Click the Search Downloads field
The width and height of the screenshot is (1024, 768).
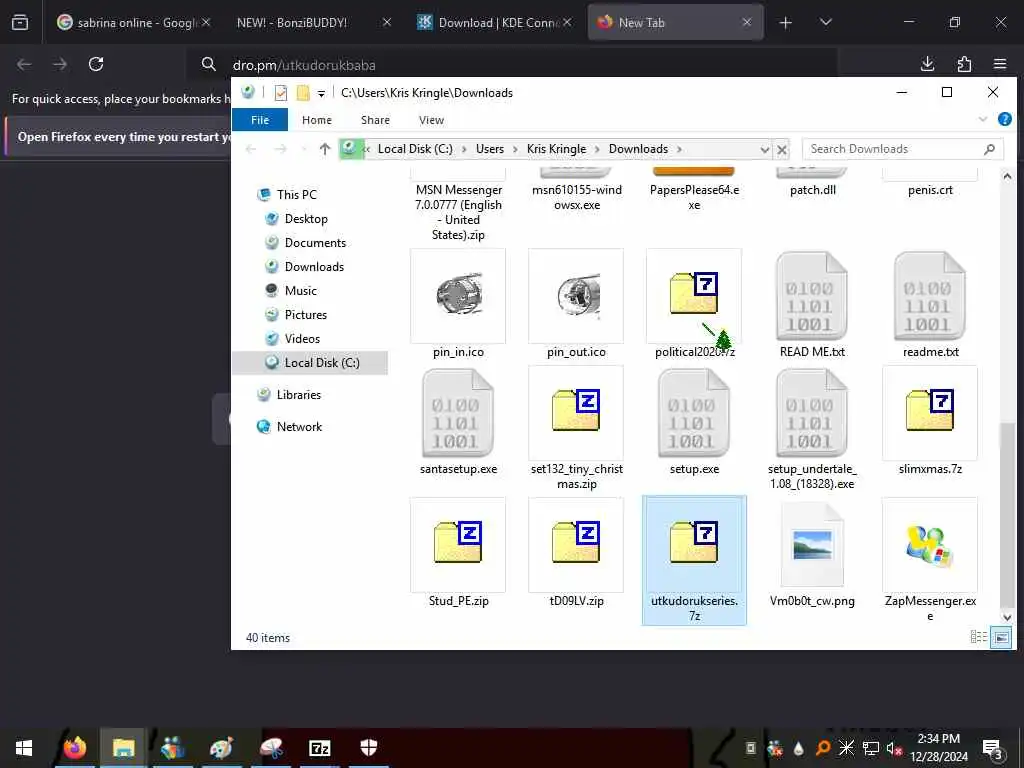903,149
